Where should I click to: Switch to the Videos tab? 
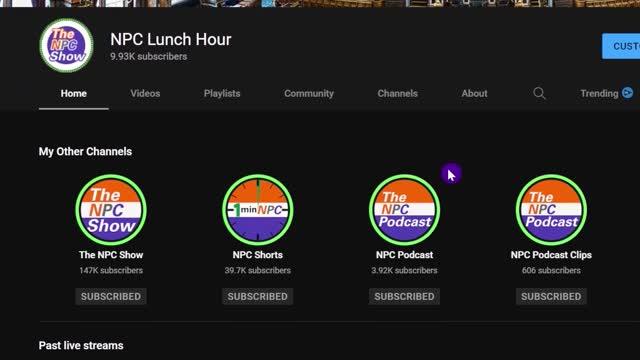click(x=145, y=93)
